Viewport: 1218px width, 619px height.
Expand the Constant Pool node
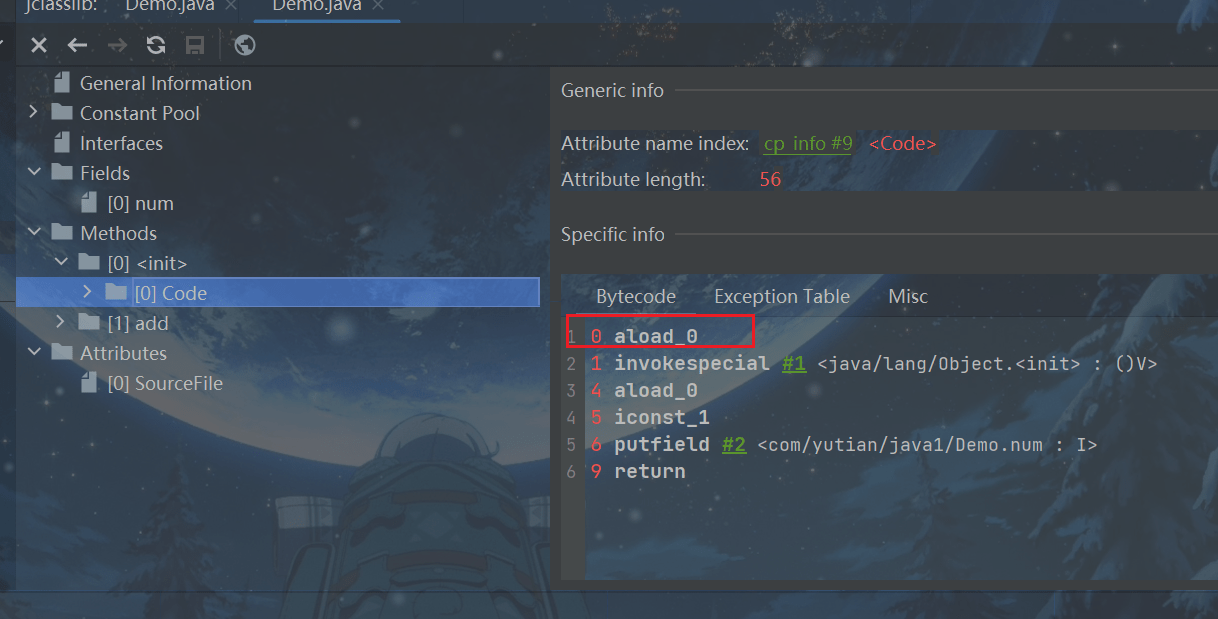[34, 113]
